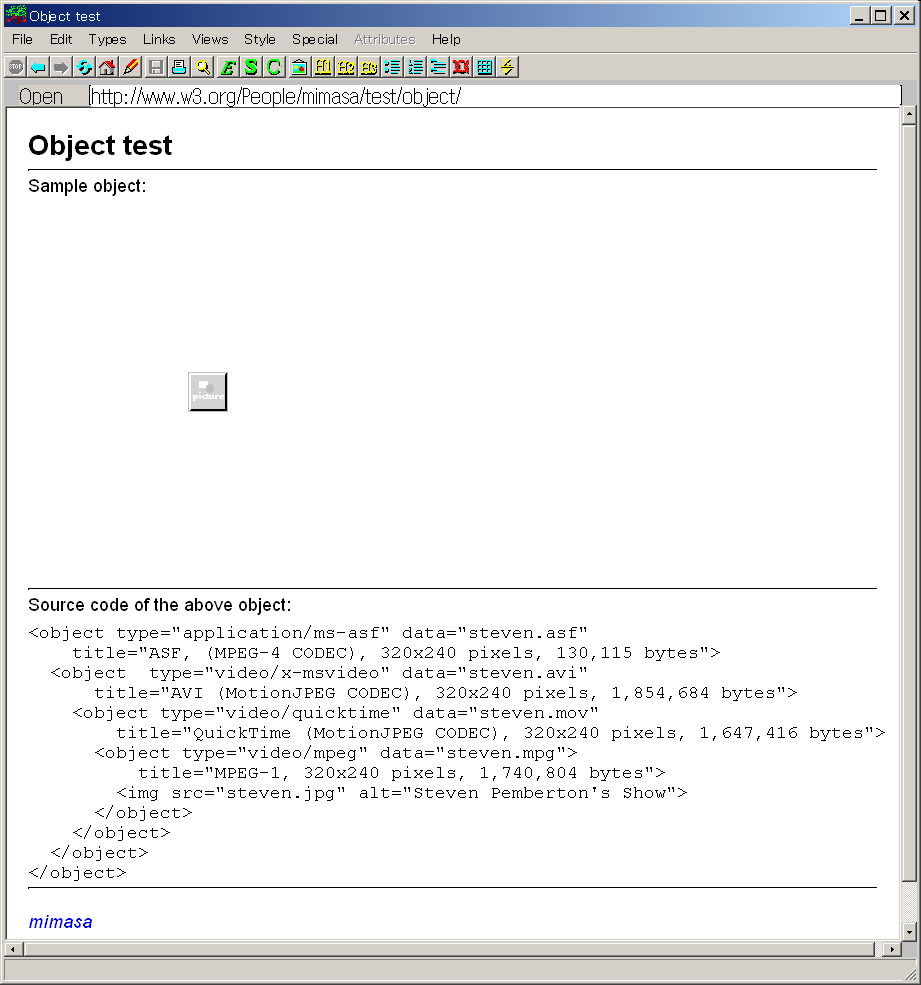This screenshot has width=921, height=985.
Task: Click the picture placeholder in Sample object
Action: pyautogui.click(x=208, y=391)
